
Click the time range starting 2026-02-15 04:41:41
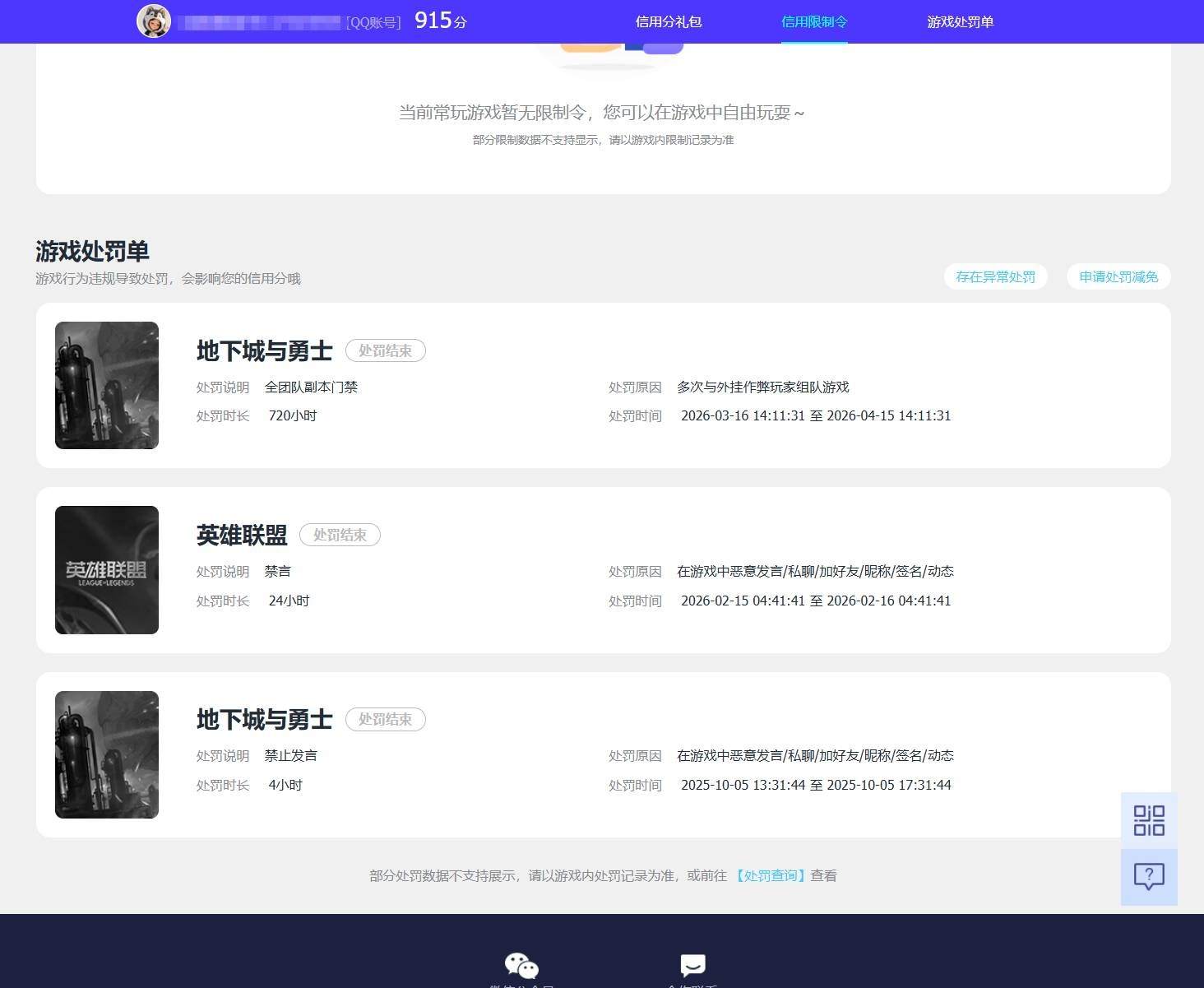pyautogui.click(x=816, y=601)
